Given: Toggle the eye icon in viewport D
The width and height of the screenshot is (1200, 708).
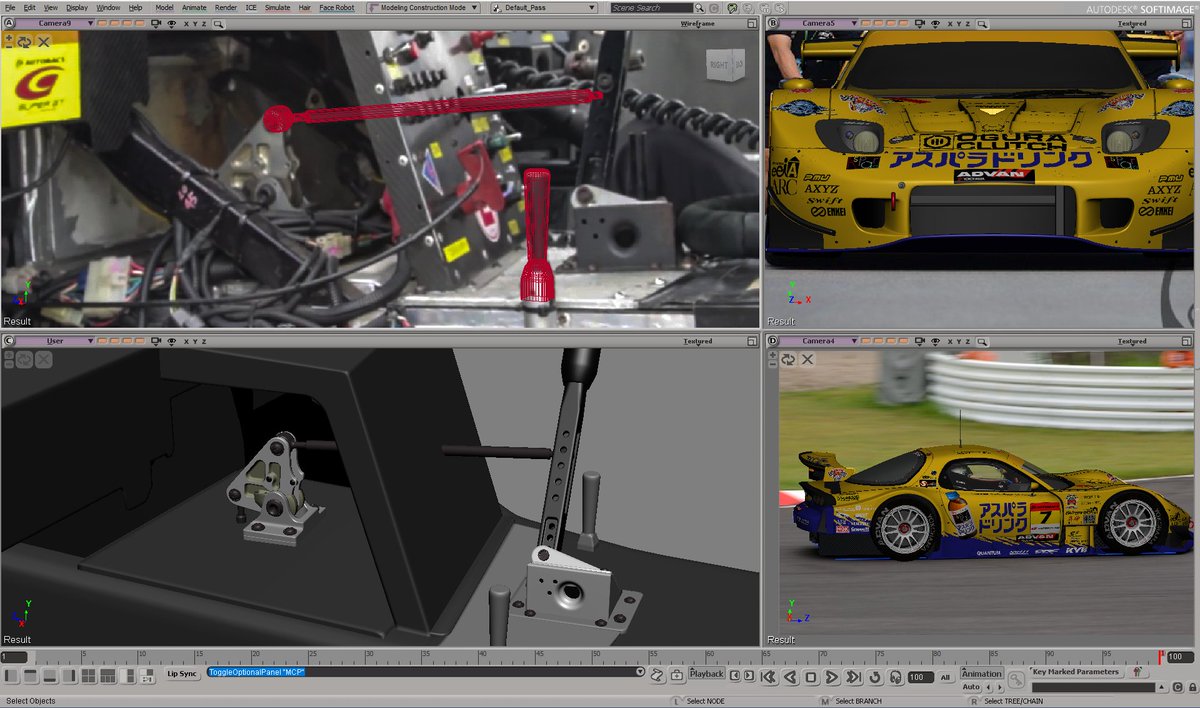Looking at the screenshot, I should pos(936,341).
